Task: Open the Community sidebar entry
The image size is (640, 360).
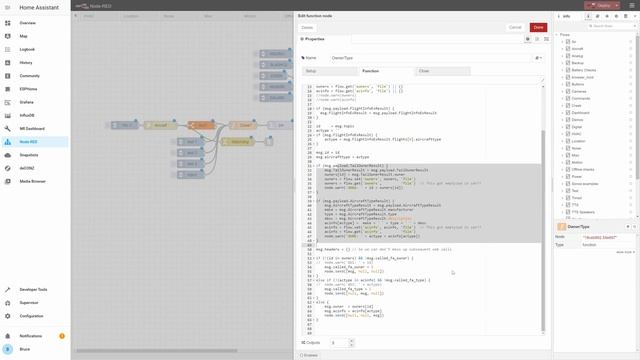Action: coord(35,76)
